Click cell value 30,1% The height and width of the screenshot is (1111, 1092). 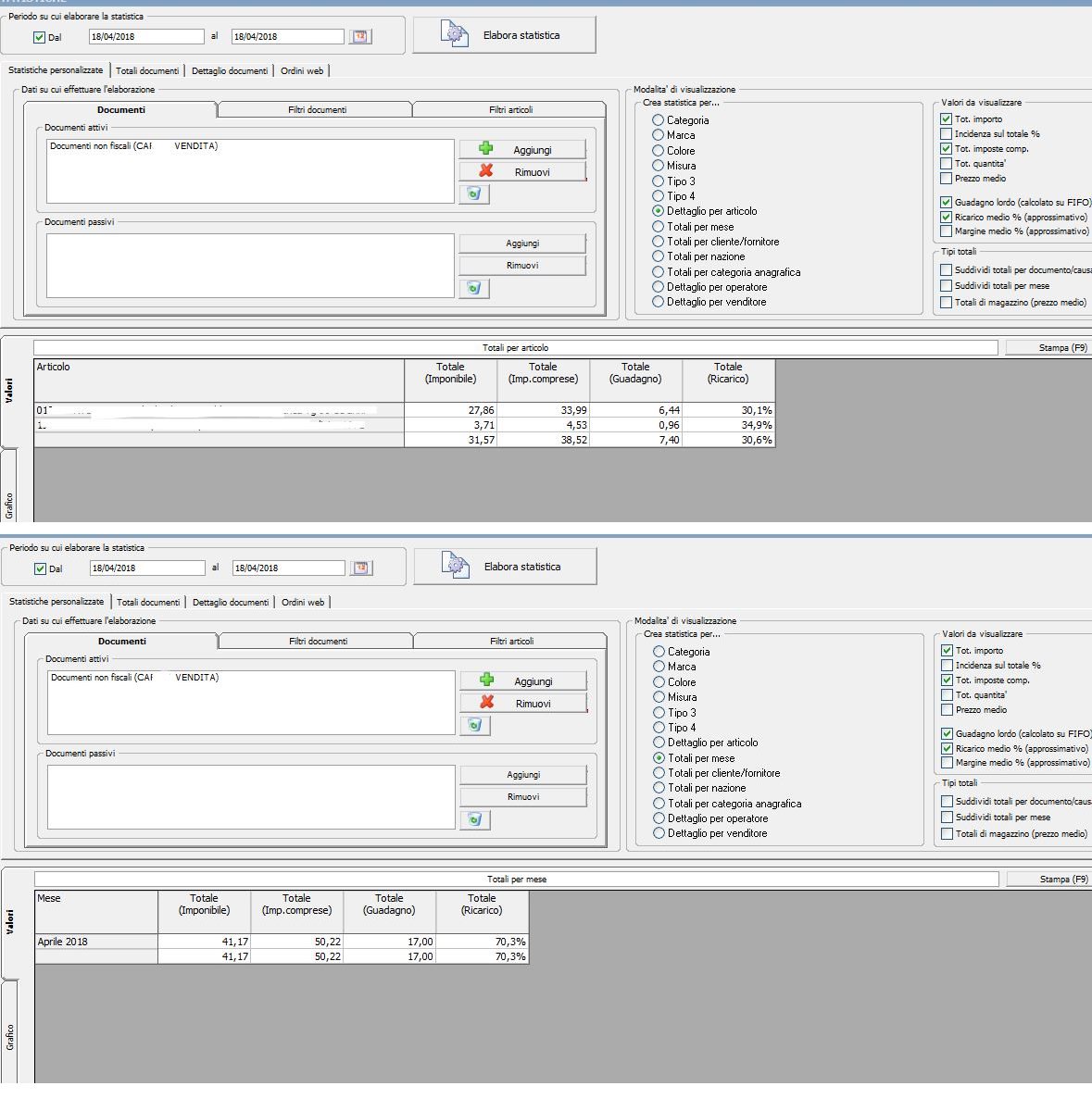pyautogui.click(x=728, y=410)
